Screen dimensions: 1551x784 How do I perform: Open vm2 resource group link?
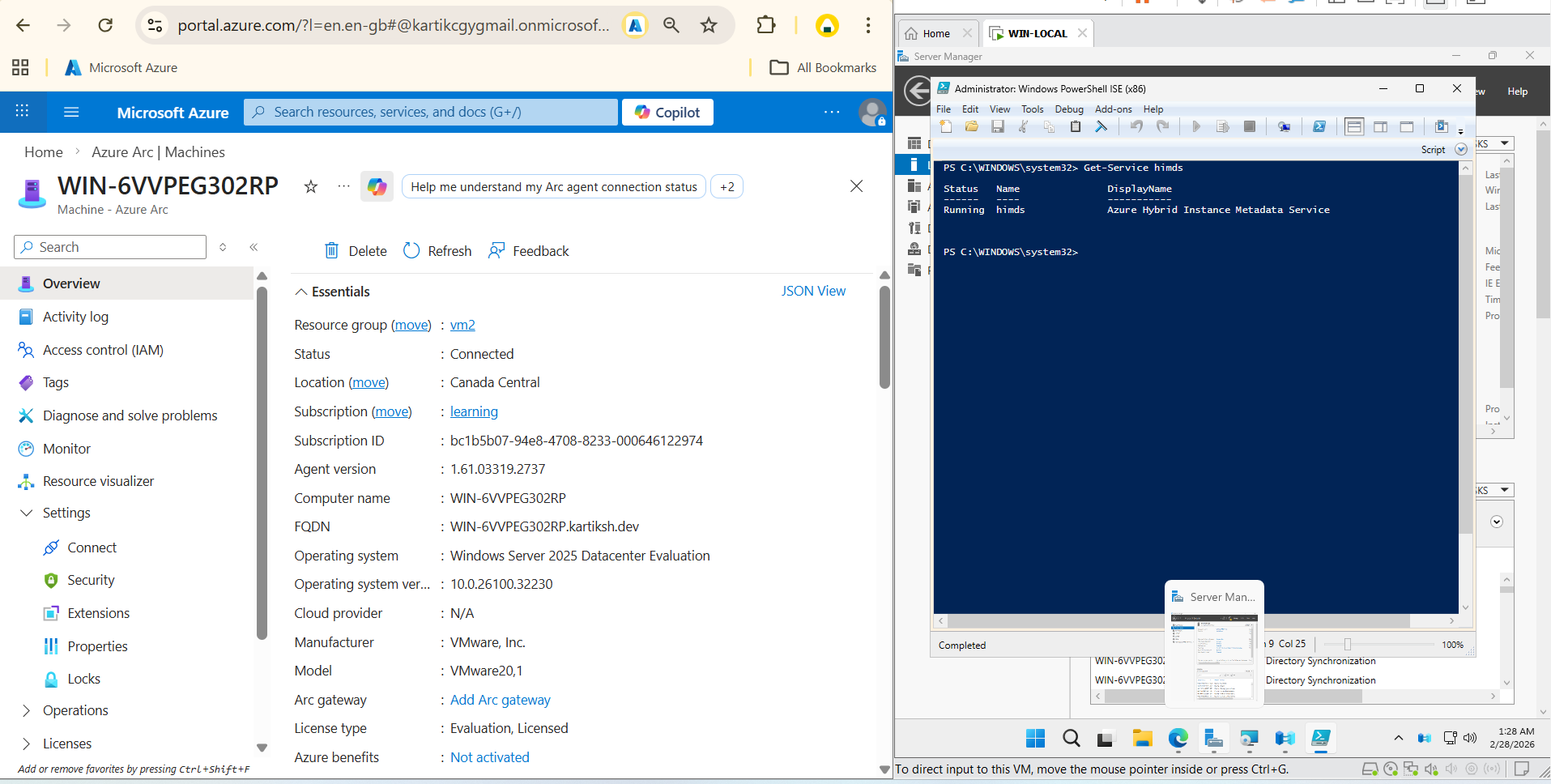pos(462,325)
